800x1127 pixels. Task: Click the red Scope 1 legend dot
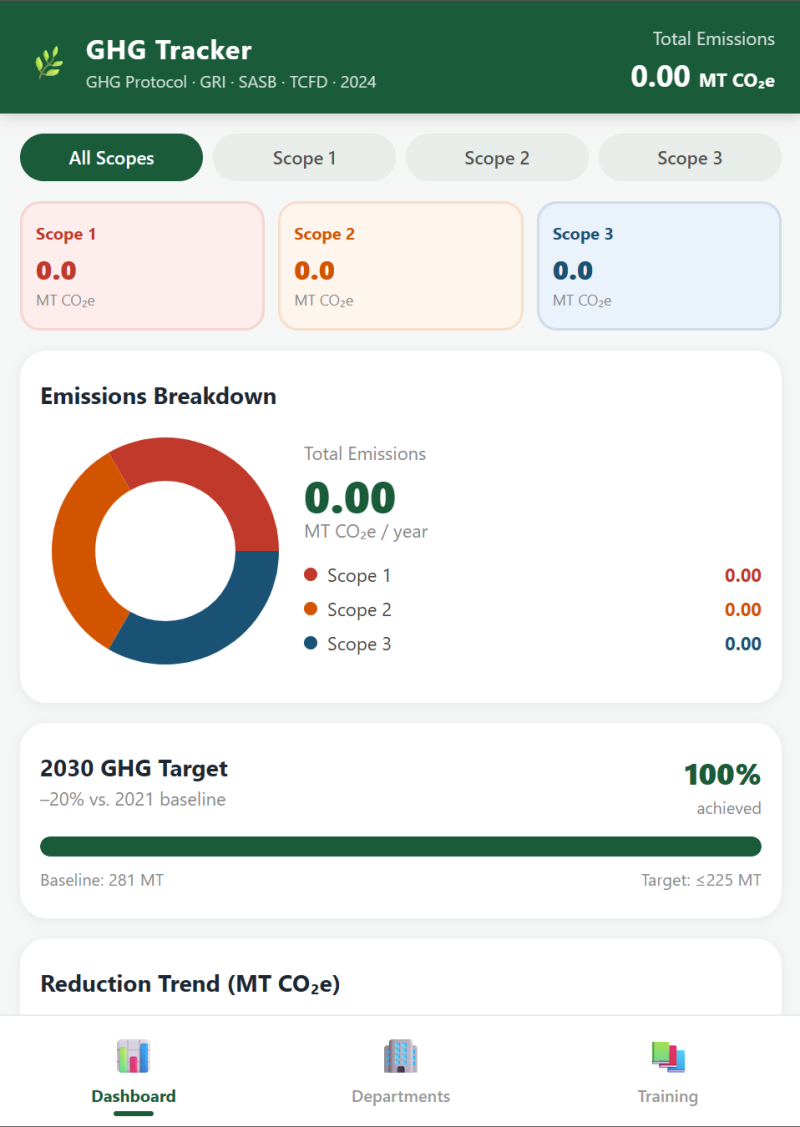tap(310, 575)
